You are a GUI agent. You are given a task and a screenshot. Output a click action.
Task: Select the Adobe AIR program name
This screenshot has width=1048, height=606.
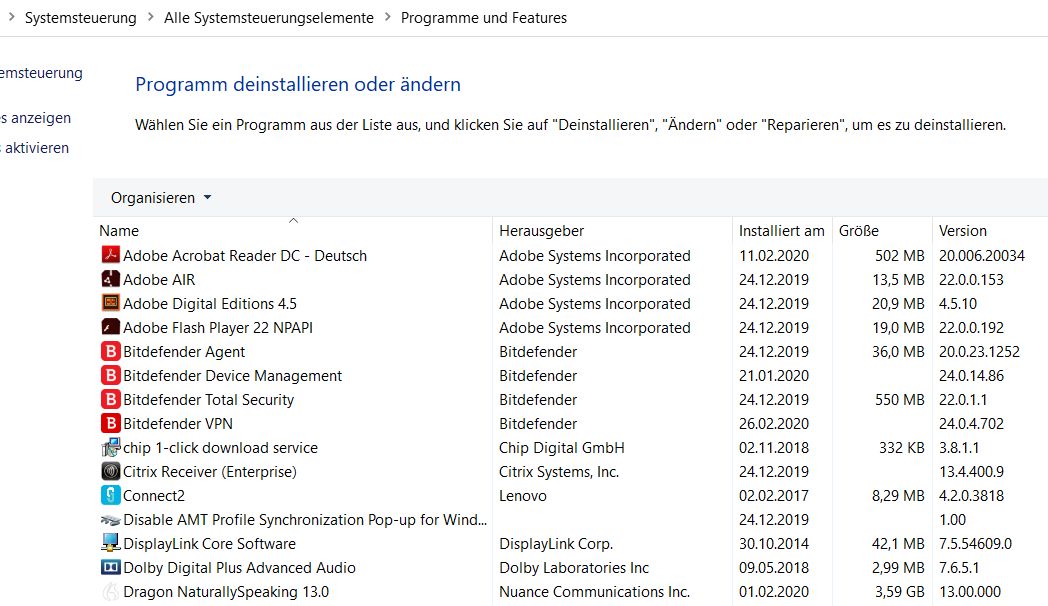click(159, 280)
